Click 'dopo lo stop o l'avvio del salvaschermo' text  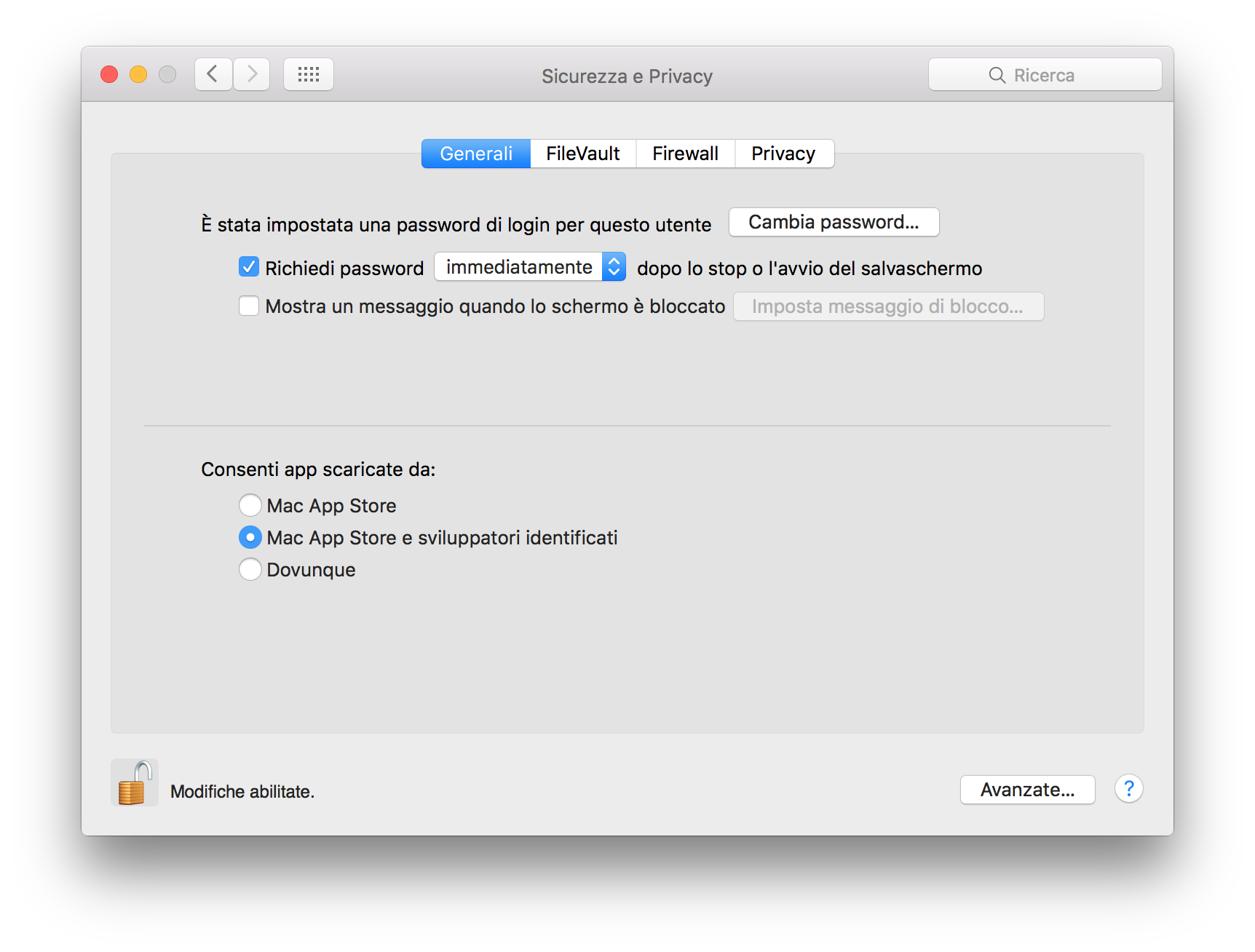point(809,269)
